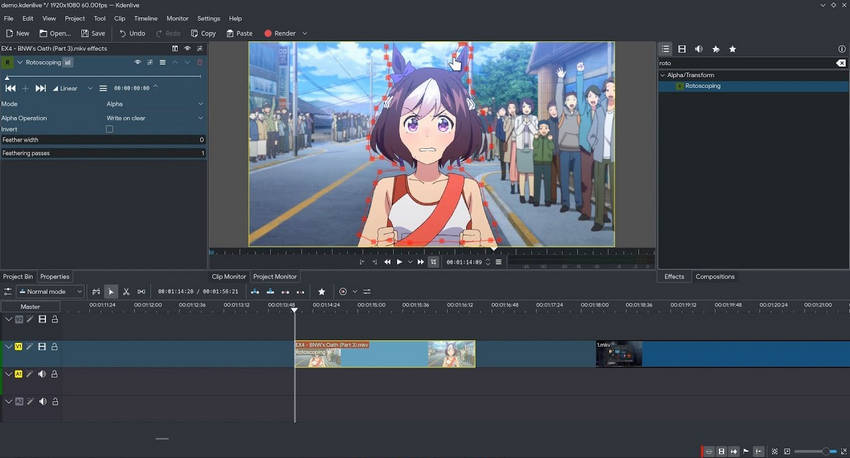This screenshot has width=850, height=458.
Task: Switch to the Properties tab
Action: 55,276
